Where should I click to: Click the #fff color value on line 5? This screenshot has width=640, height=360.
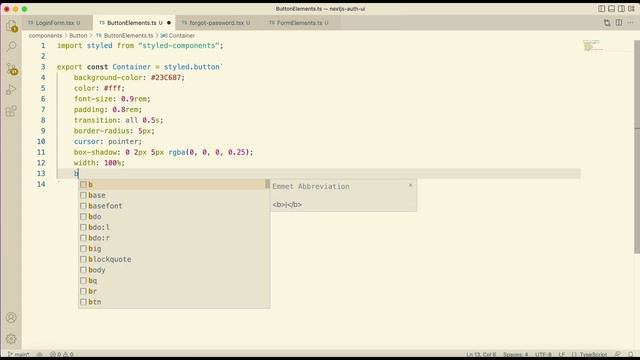[113, 88]
